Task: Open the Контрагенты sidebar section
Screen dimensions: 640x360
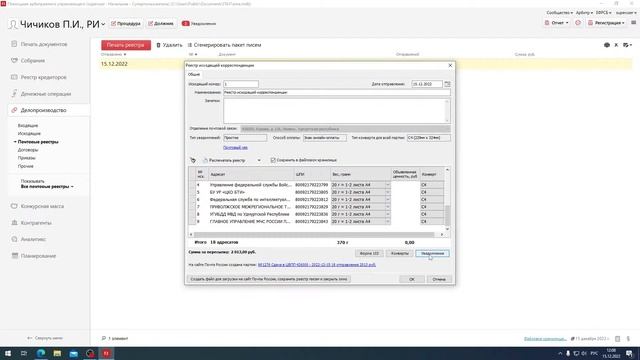Action: [36, 223]
